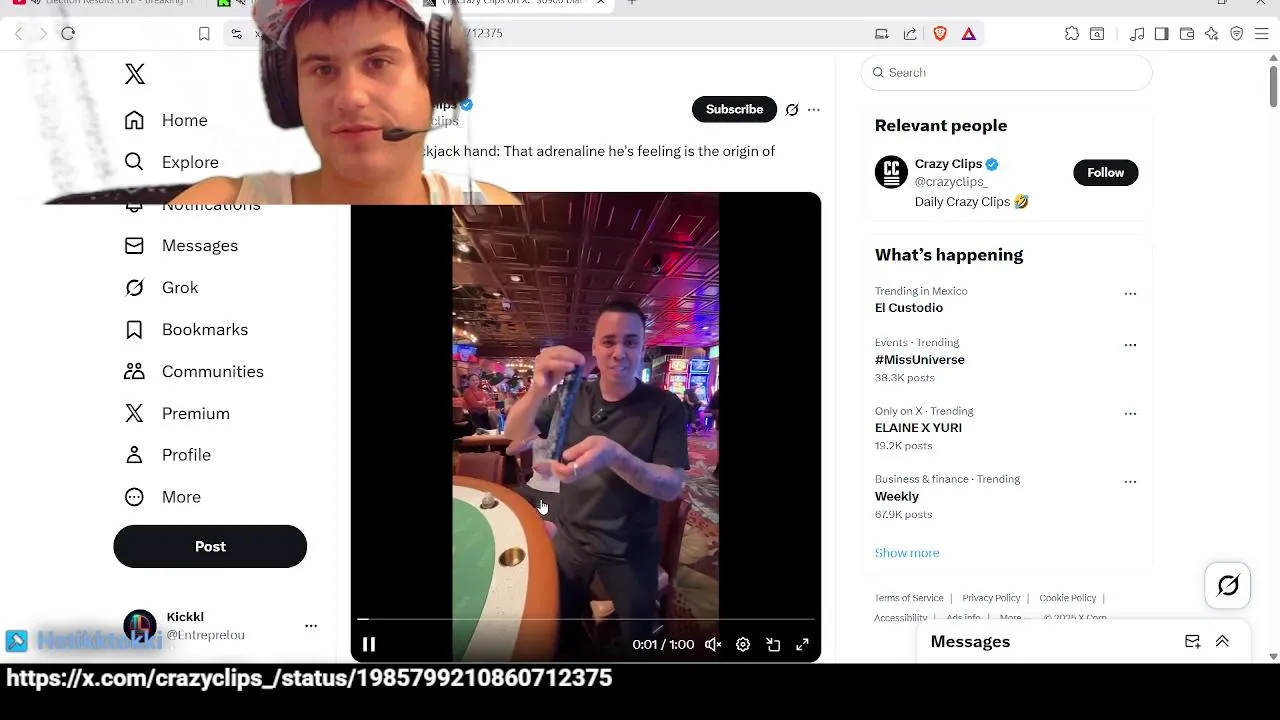1280x720 pixels.
Task: Pause the video playback
Action: pyautogui.click(x=369, y=645)
